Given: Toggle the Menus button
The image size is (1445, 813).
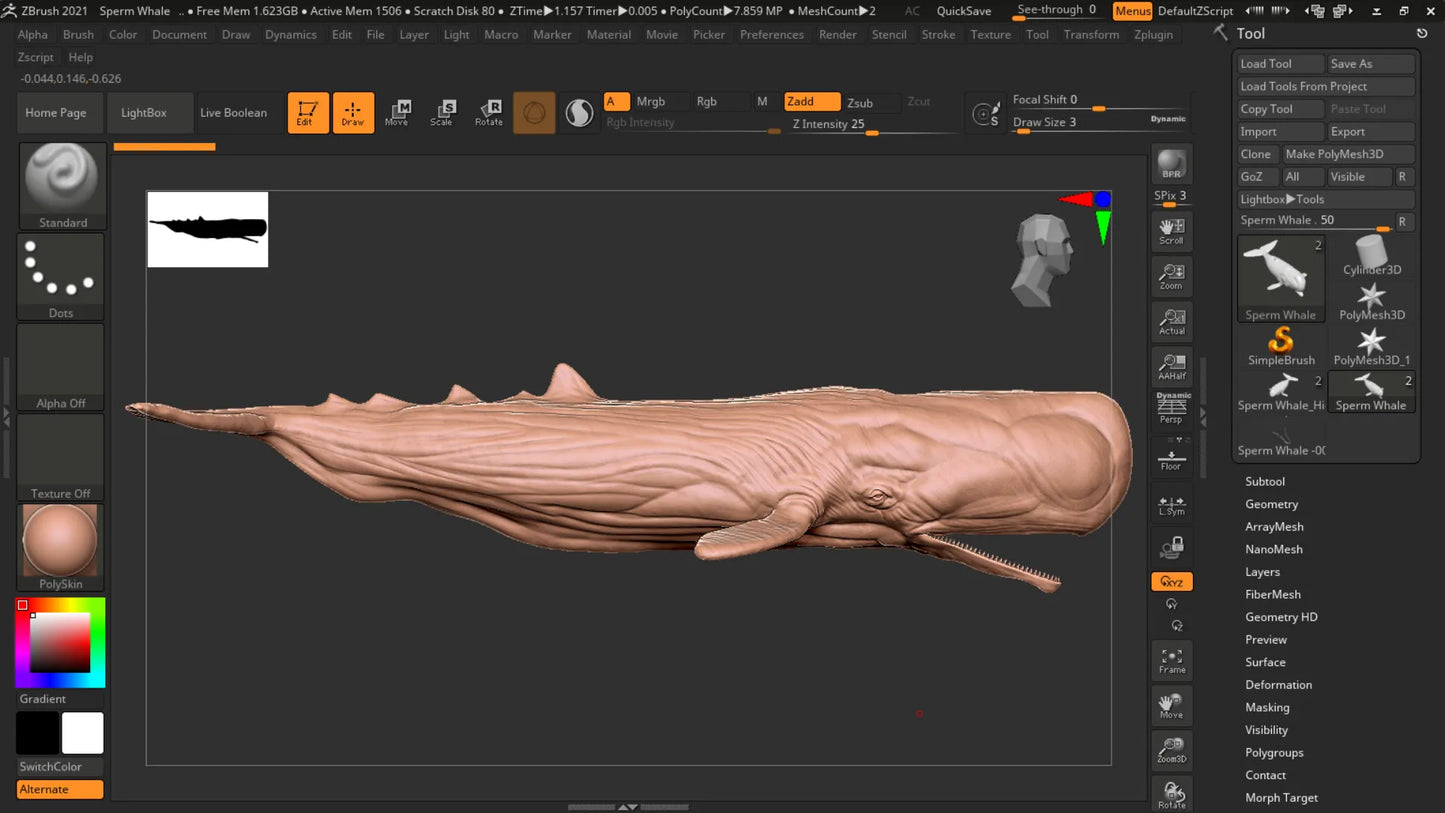Looking at the screenshot, I should click(x=1132, y=11).
